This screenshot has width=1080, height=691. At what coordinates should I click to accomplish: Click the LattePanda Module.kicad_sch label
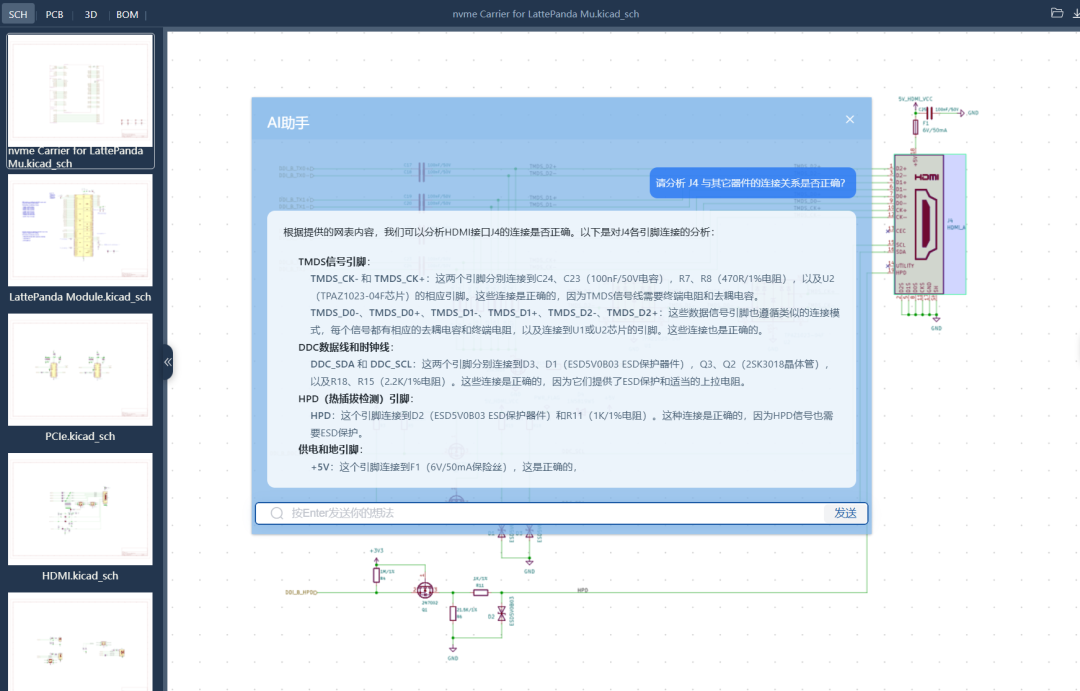pyautogui.click(x=80, y=297)
